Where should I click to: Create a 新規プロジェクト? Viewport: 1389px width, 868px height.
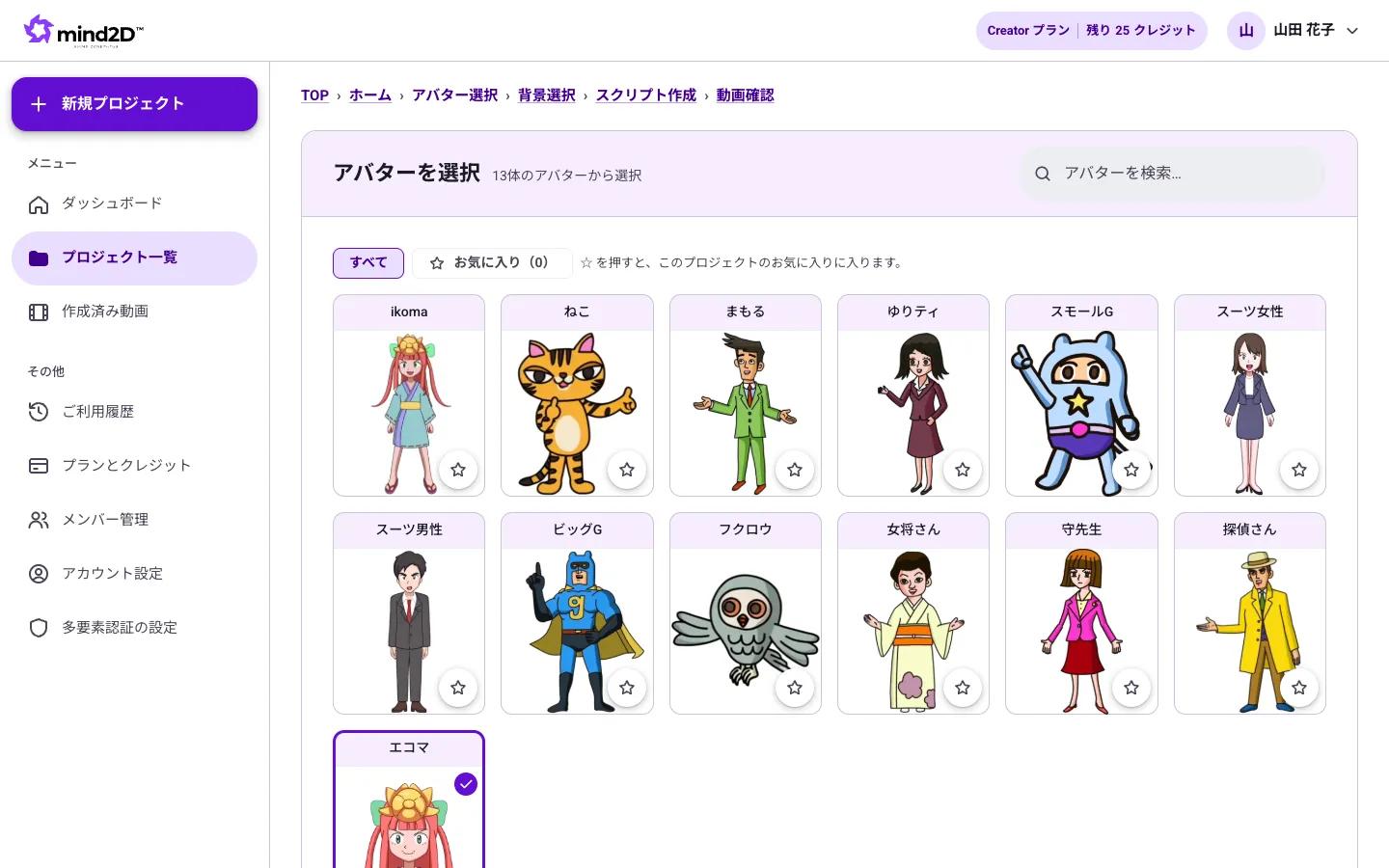[x=135, y=104]
